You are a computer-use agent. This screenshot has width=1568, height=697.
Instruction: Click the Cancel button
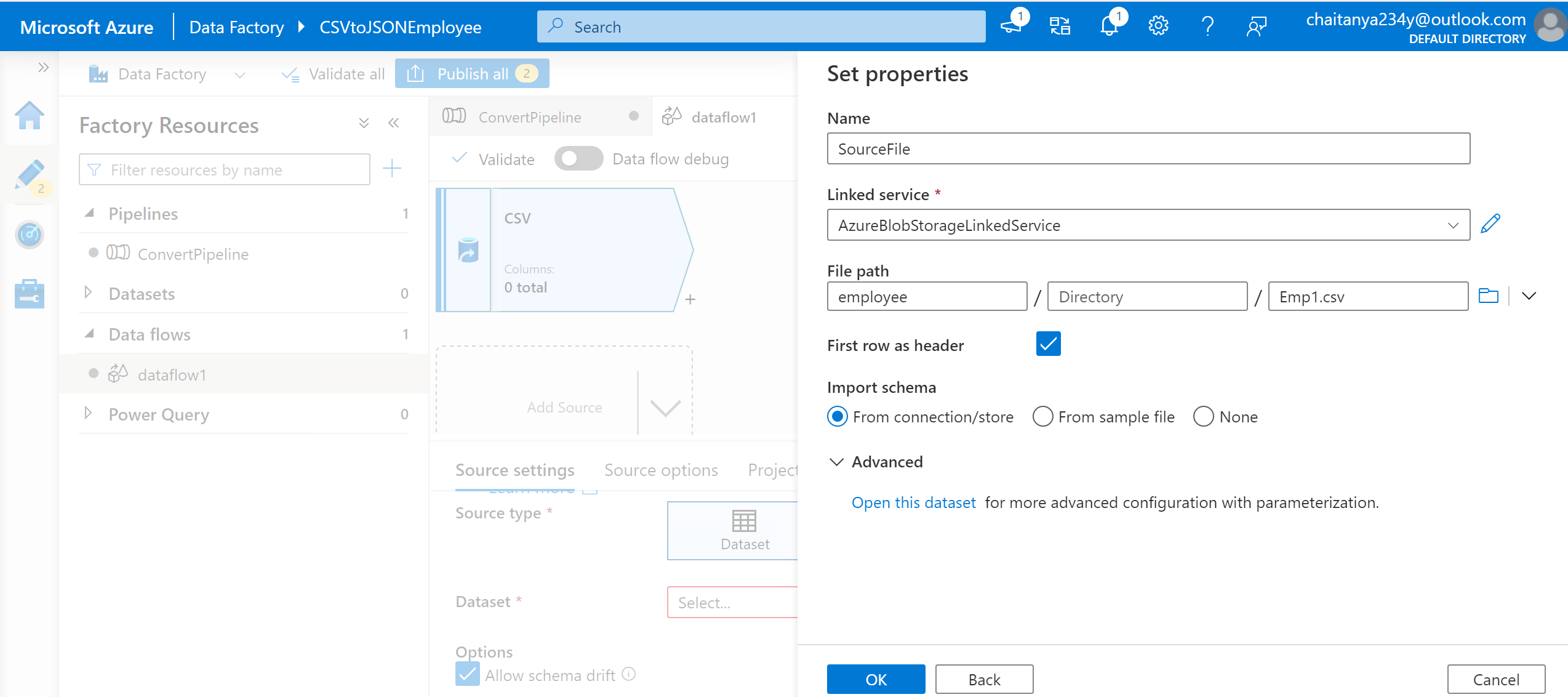pyautogui.click(x=1496, y=679)
